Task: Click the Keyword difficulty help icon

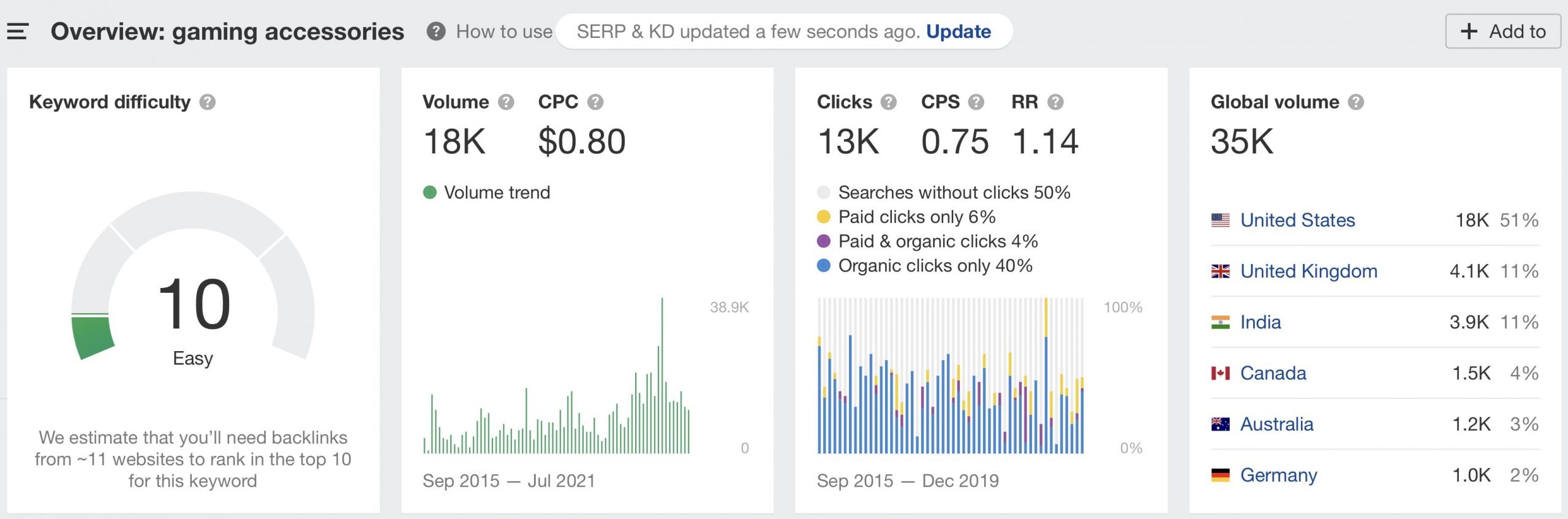Action: pos(208,102)
